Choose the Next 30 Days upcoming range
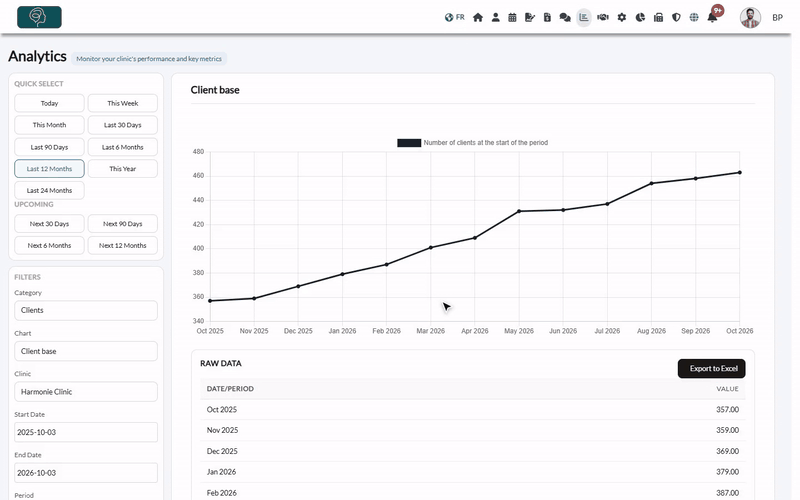The width and height of the screenshot is (800, 500). click(x=49, y=223)
